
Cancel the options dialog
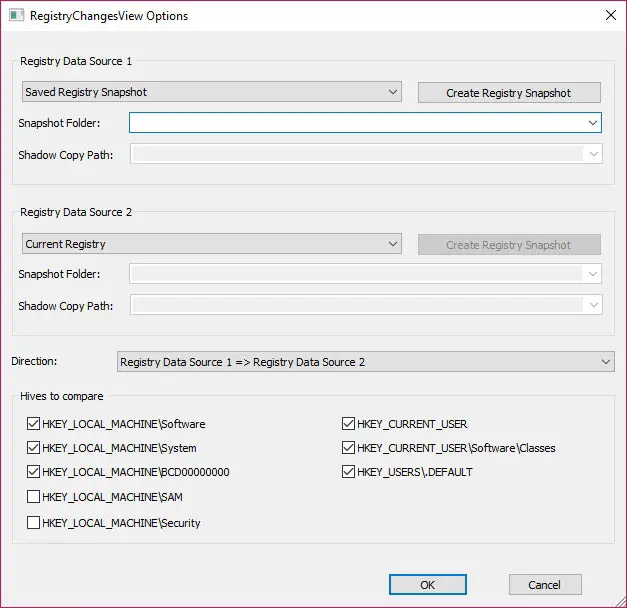[544, 585]
